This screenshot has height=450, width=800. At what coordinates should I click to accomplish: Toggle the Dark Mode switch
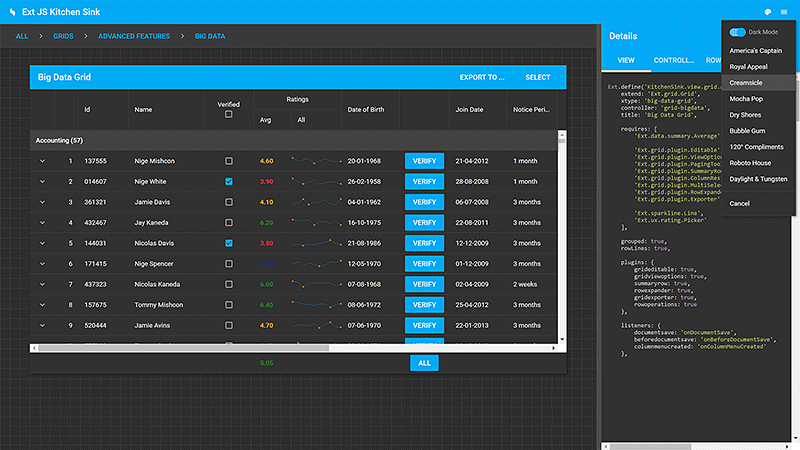coord(738,32)
